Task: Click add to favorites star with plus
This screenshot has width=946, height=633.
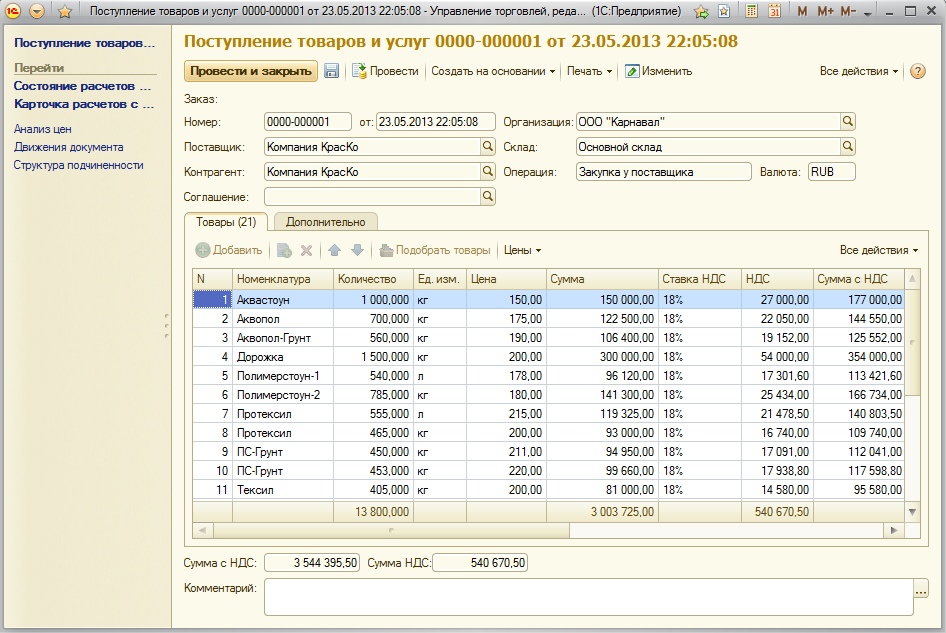Action: point(701,11)
